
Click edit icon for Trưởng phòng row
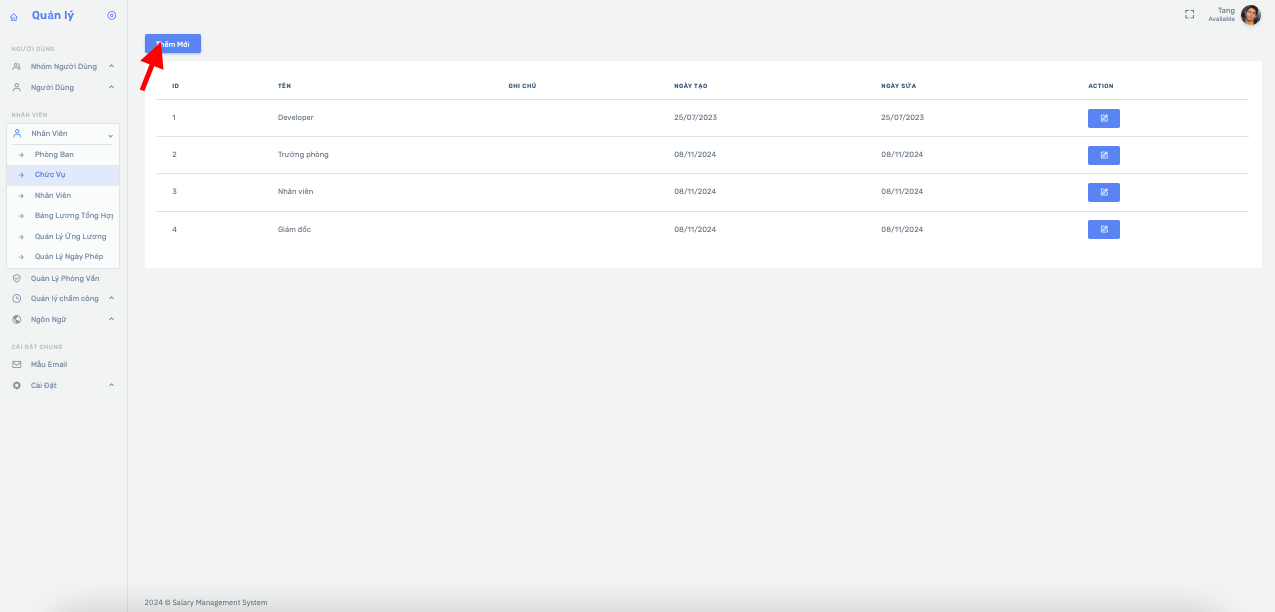pos(1103,155)
